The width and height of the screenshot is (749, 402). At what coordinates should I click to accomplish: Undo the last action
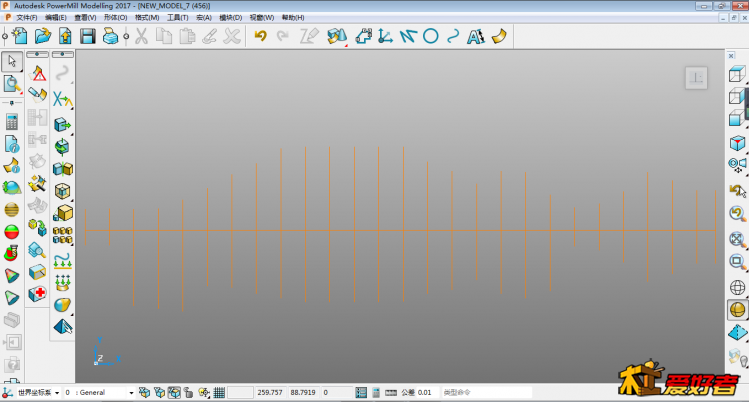260,36
